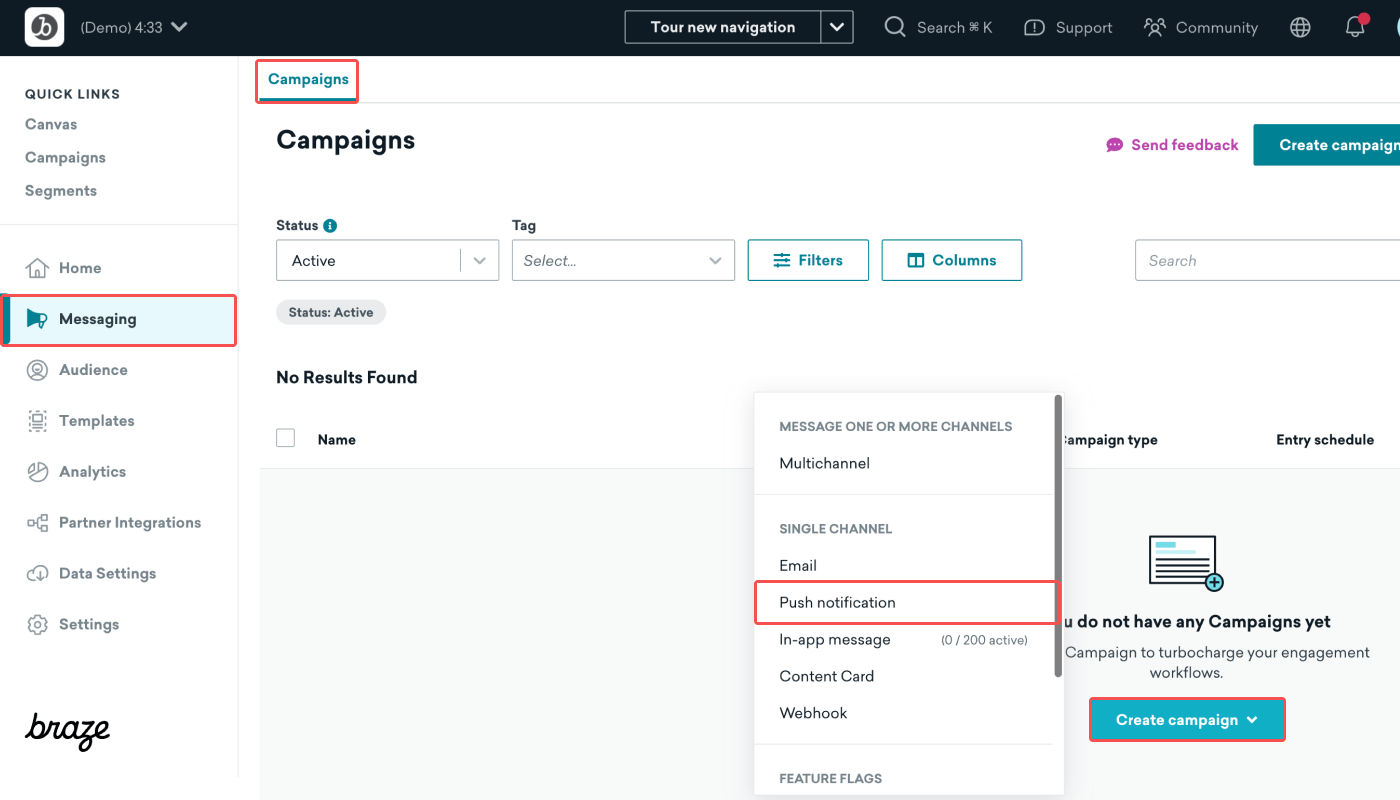Click the QUICK LINKS sidebar heading
This screenshot has width=1400, height=800.
click(72, 94)
